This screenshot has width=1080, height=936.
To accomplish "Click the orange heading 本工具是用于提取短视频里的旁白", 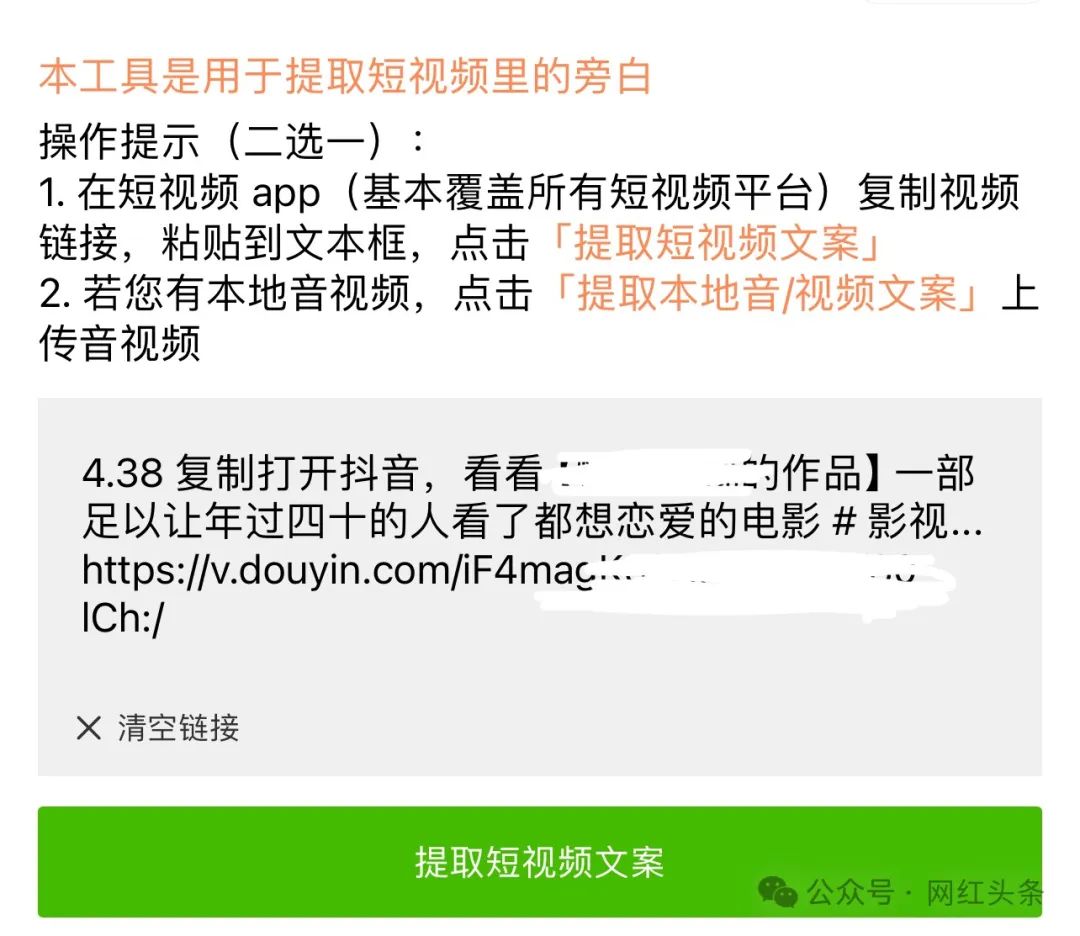I will (x=345, y=76).
